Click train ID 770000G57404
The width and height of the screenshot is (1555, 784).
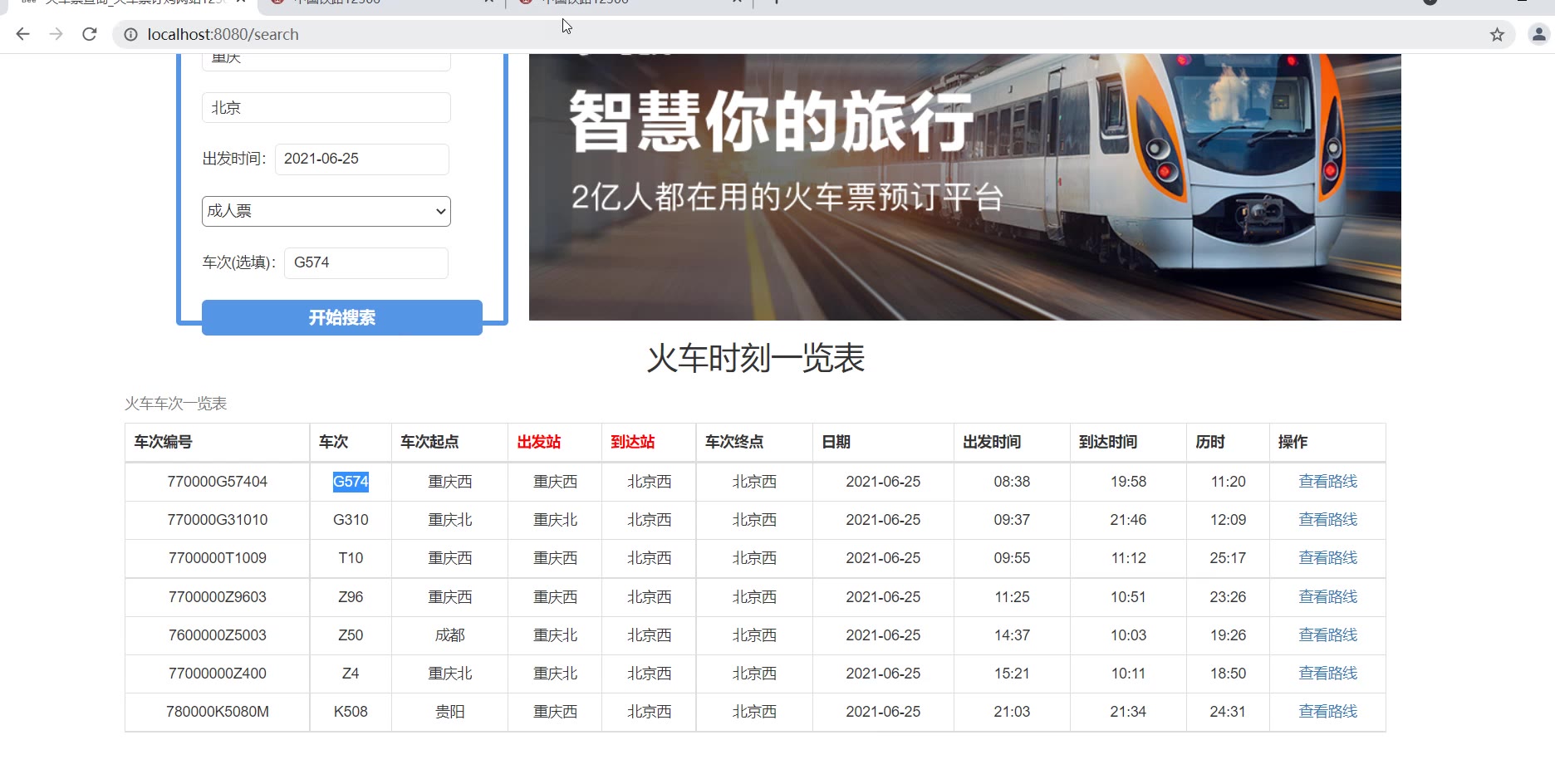pos(218,482)
